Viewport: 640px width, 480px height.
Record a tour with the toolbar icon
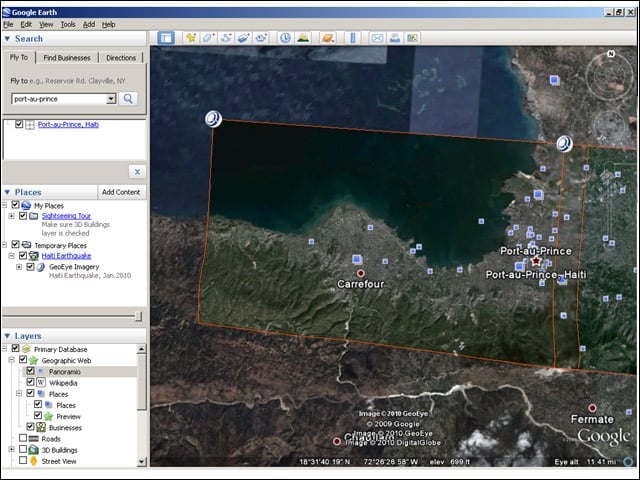(x=261, y=38)
